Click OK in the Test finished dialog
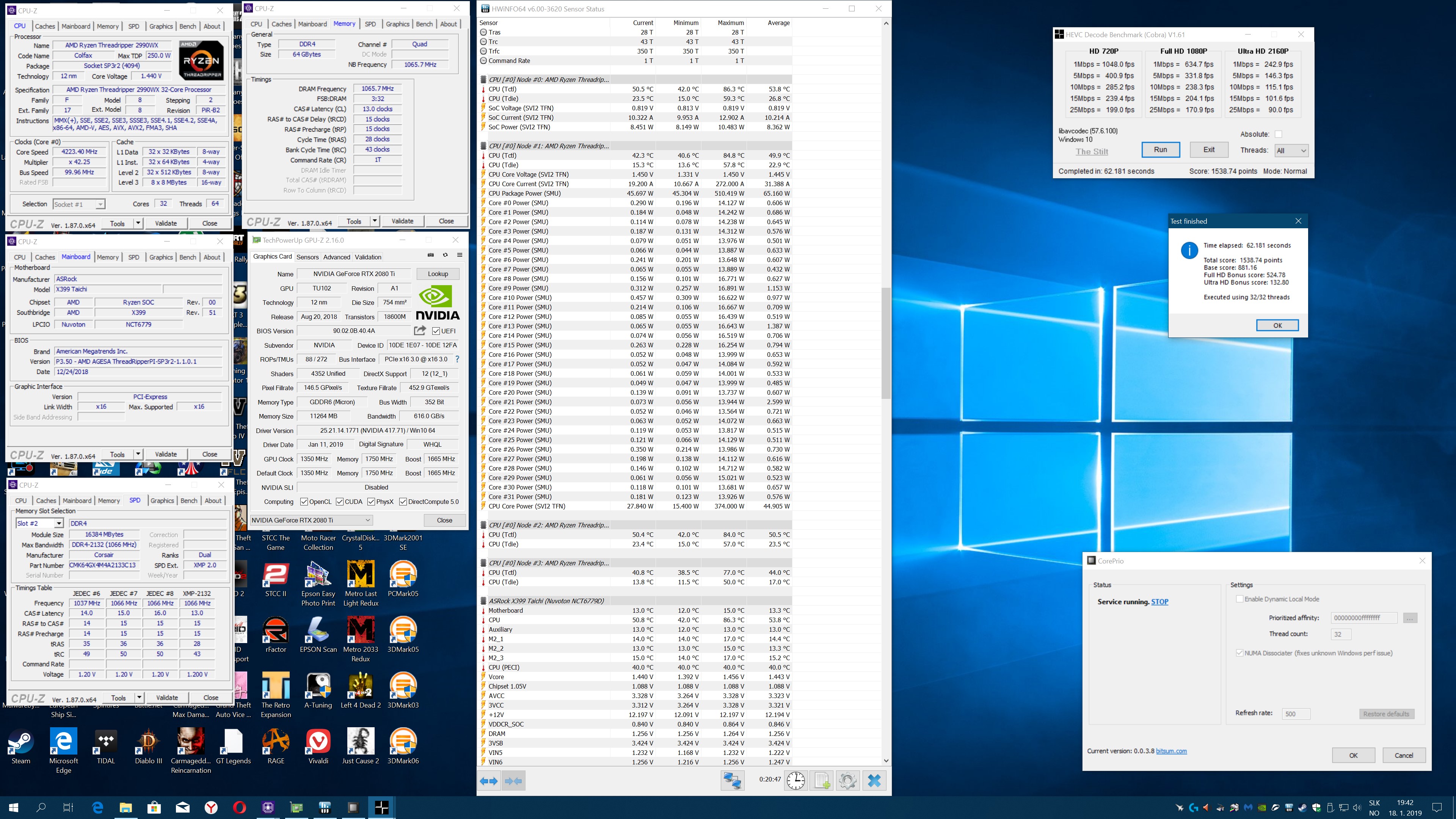Viewport: 1456px width, 819px height. [1277, 325]
